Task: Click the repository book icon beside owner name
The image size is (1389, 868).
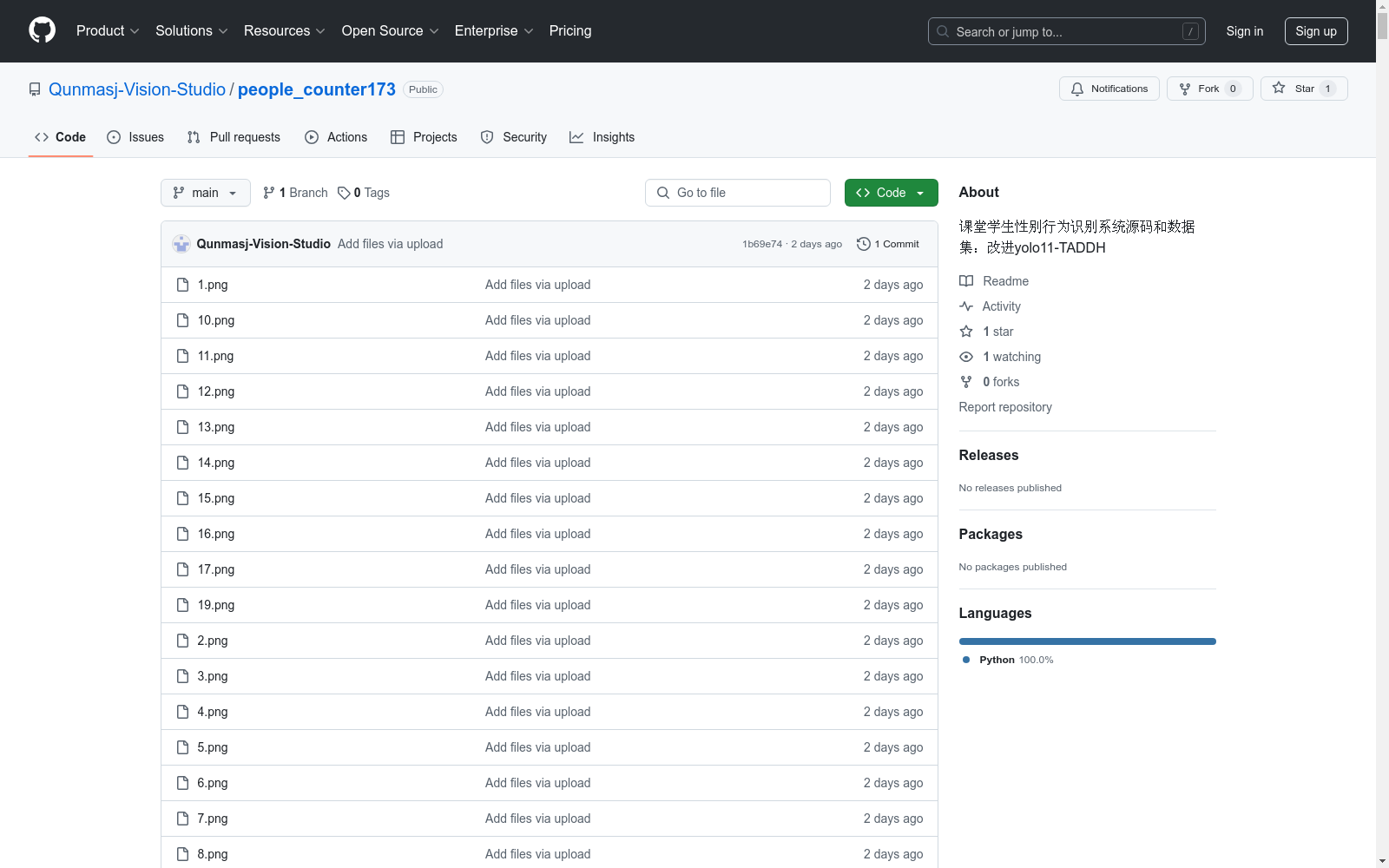Action: click(x=35, y=89)
